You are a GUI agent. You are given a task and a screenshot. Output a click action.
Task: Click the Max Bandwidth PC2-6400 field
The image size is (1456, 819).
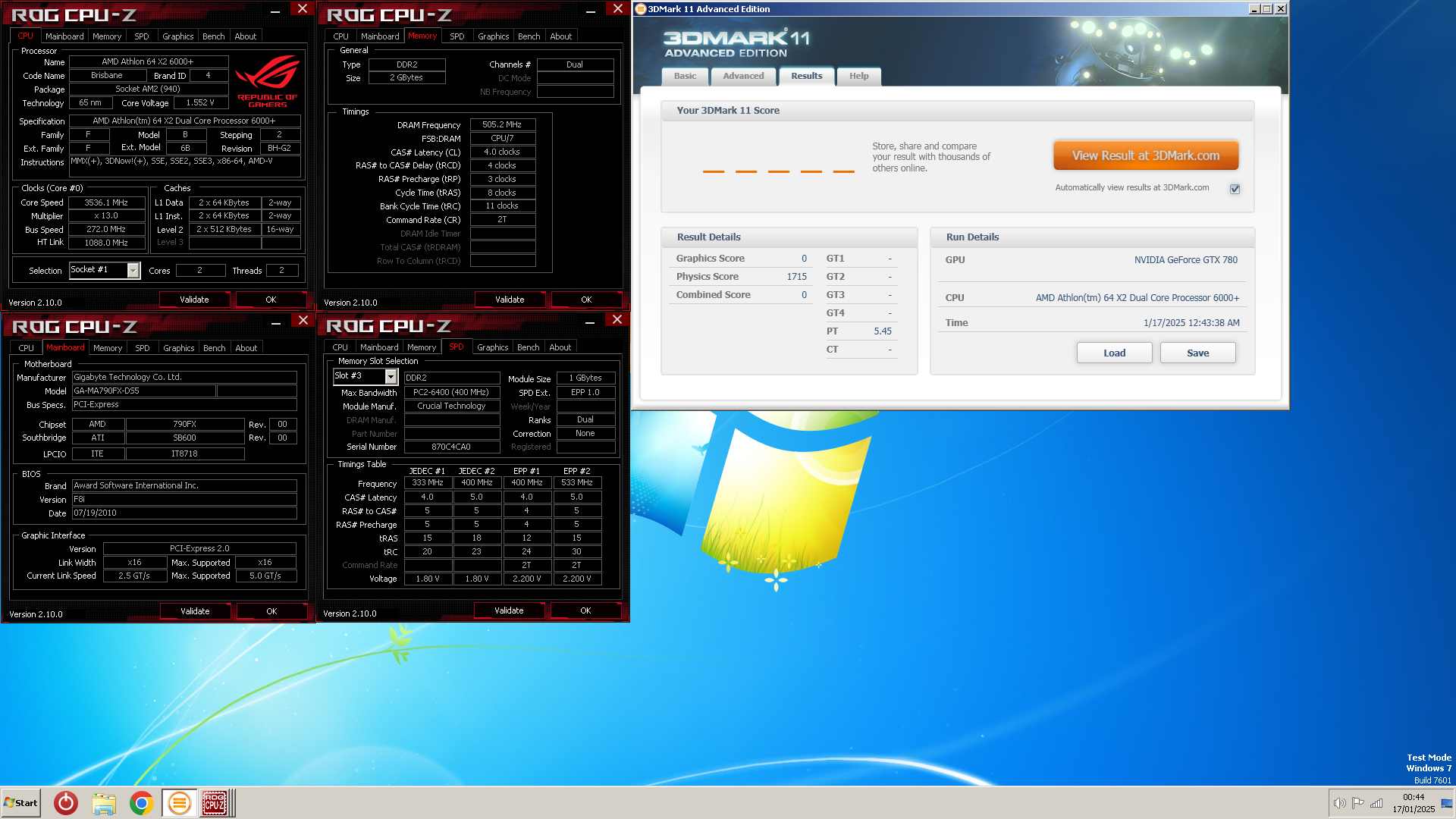point(451,392)
